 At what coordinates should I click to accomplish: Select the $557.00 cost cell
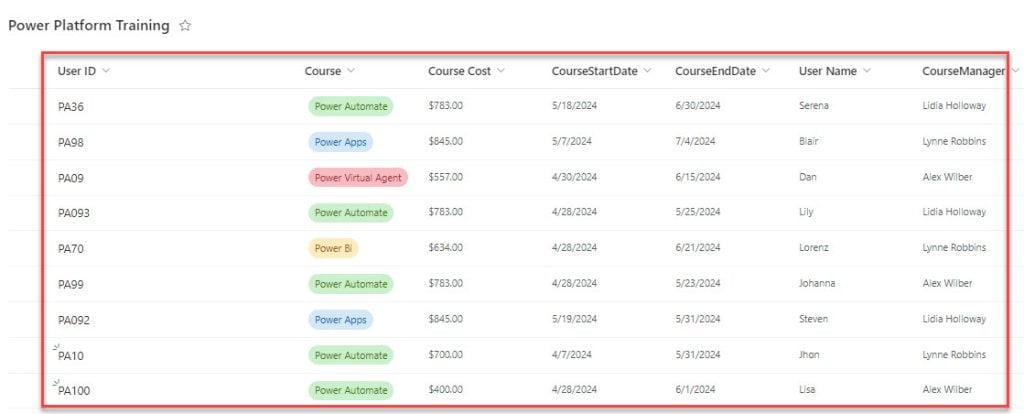[445, 176]
